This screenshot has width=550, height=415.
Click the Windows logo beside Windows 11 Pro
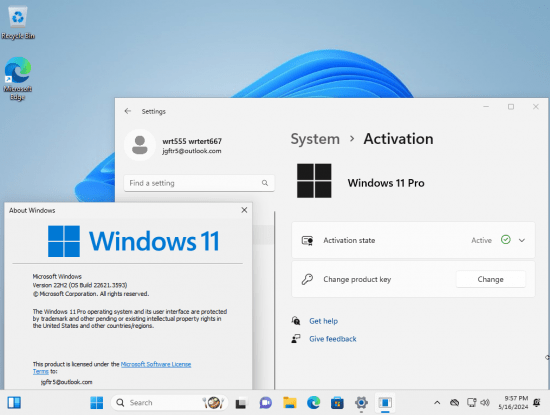(314, 181)
